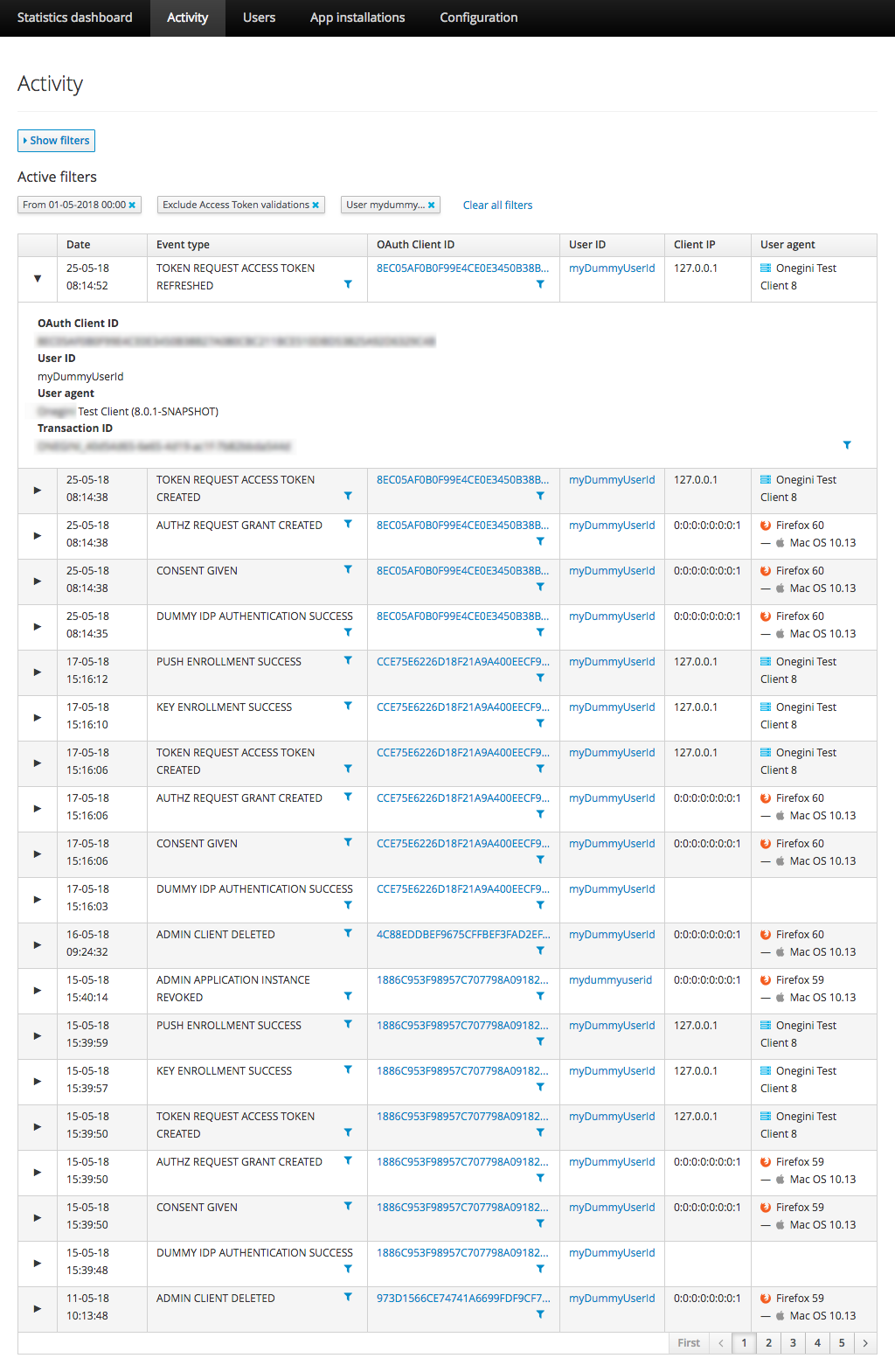Filter ADMIN CLIENT DELETED event at 10:13:48
The image size is (895, 1372).
[x=348, y=1297]
